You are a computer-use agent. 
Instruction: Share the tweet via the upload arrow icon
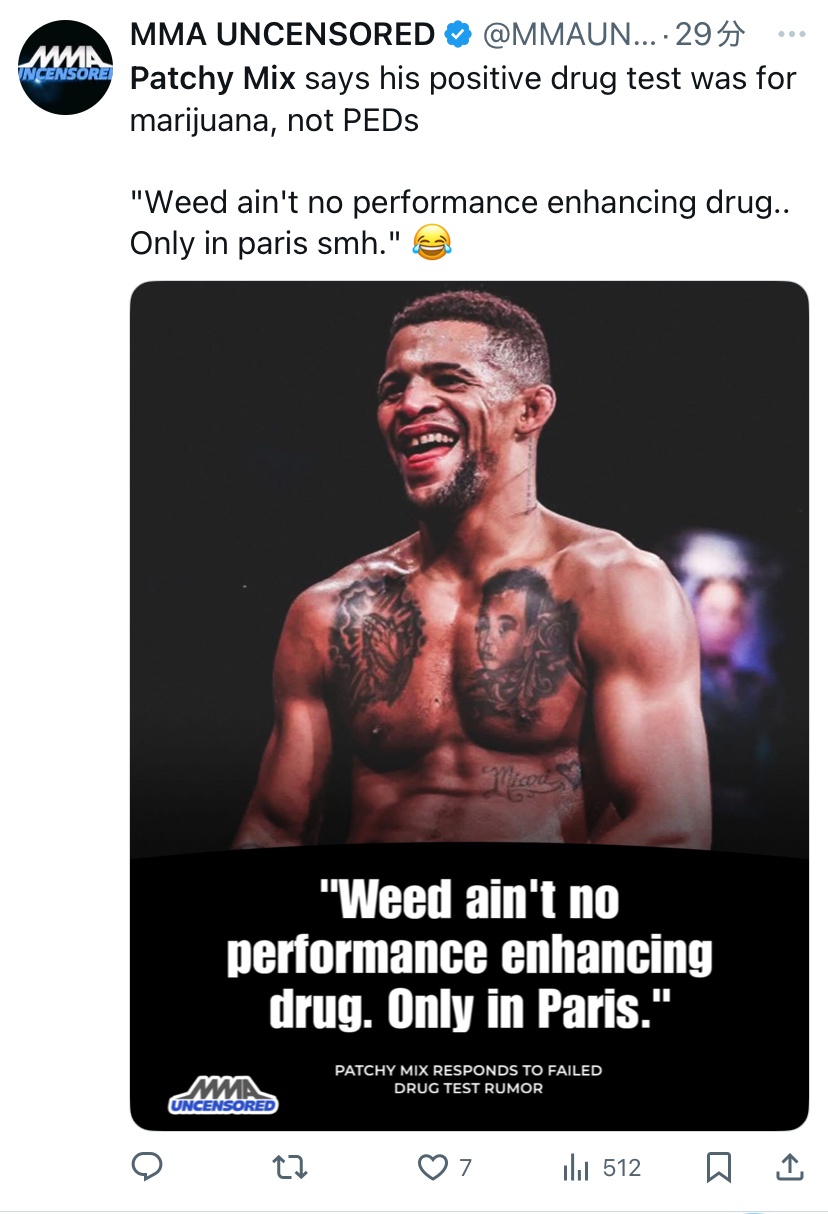pyautogui.click(x=789, y=1167)
